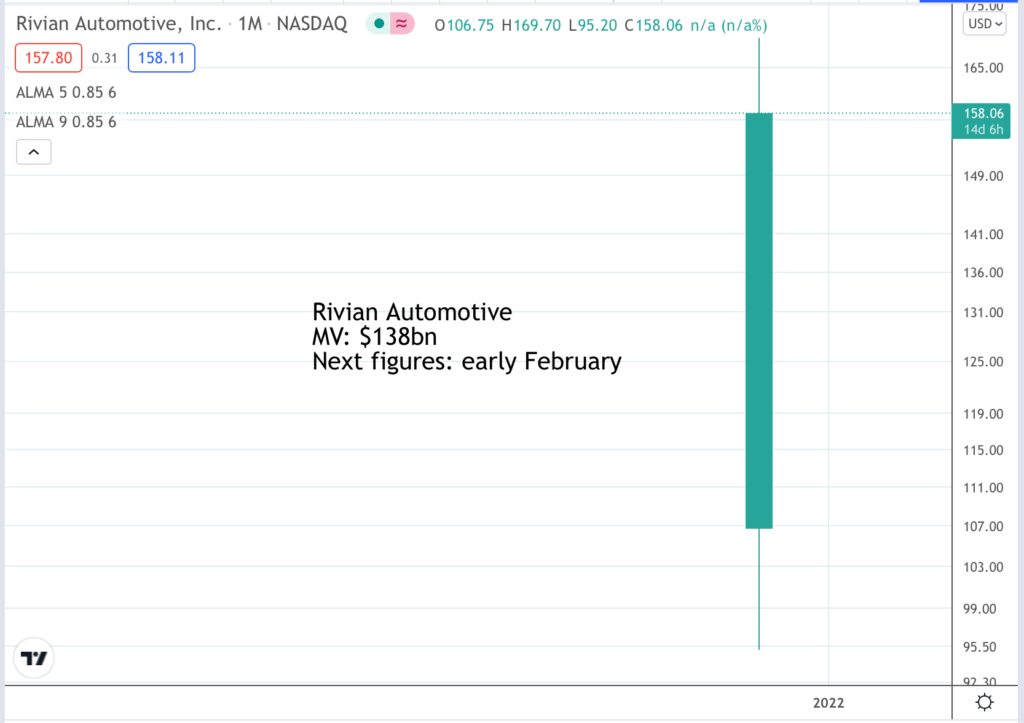Click the NASDAQ exchange label
1024x723 pixels.
(x=312, y=24)
